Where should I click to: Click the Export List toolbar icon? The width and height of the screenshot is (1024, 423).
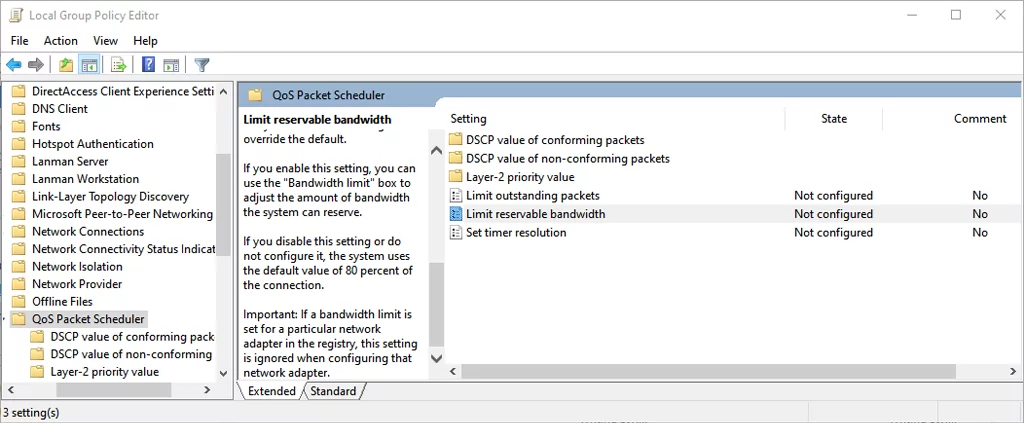click(118, 65)
